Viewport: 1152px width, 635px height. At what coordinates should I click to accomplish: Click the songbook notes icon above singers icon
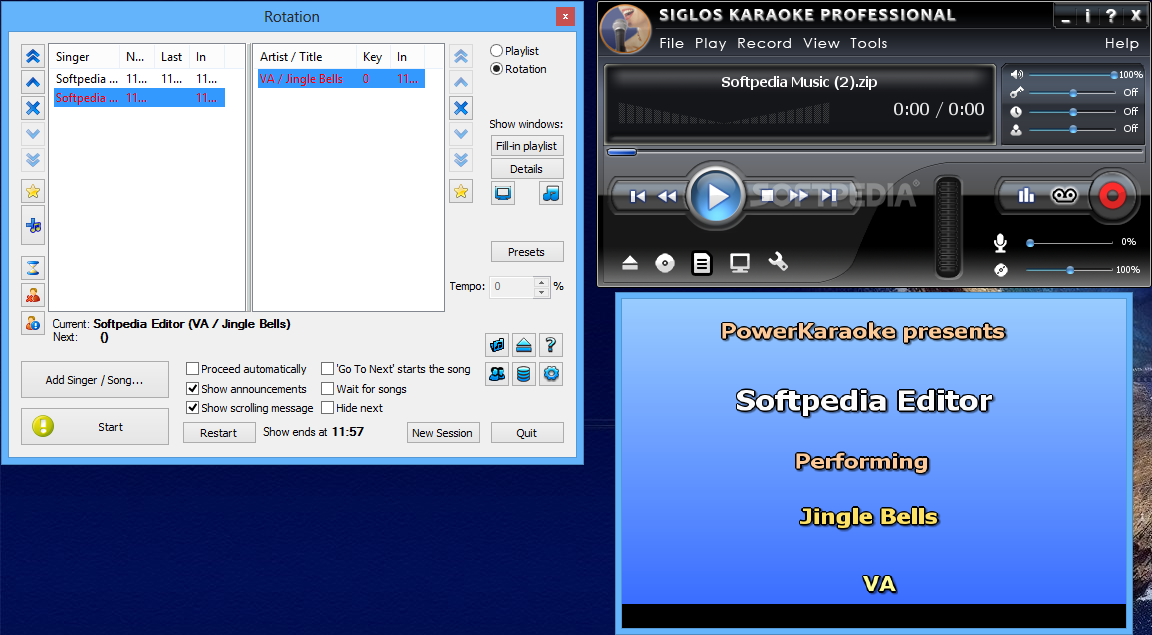[497, 344]
